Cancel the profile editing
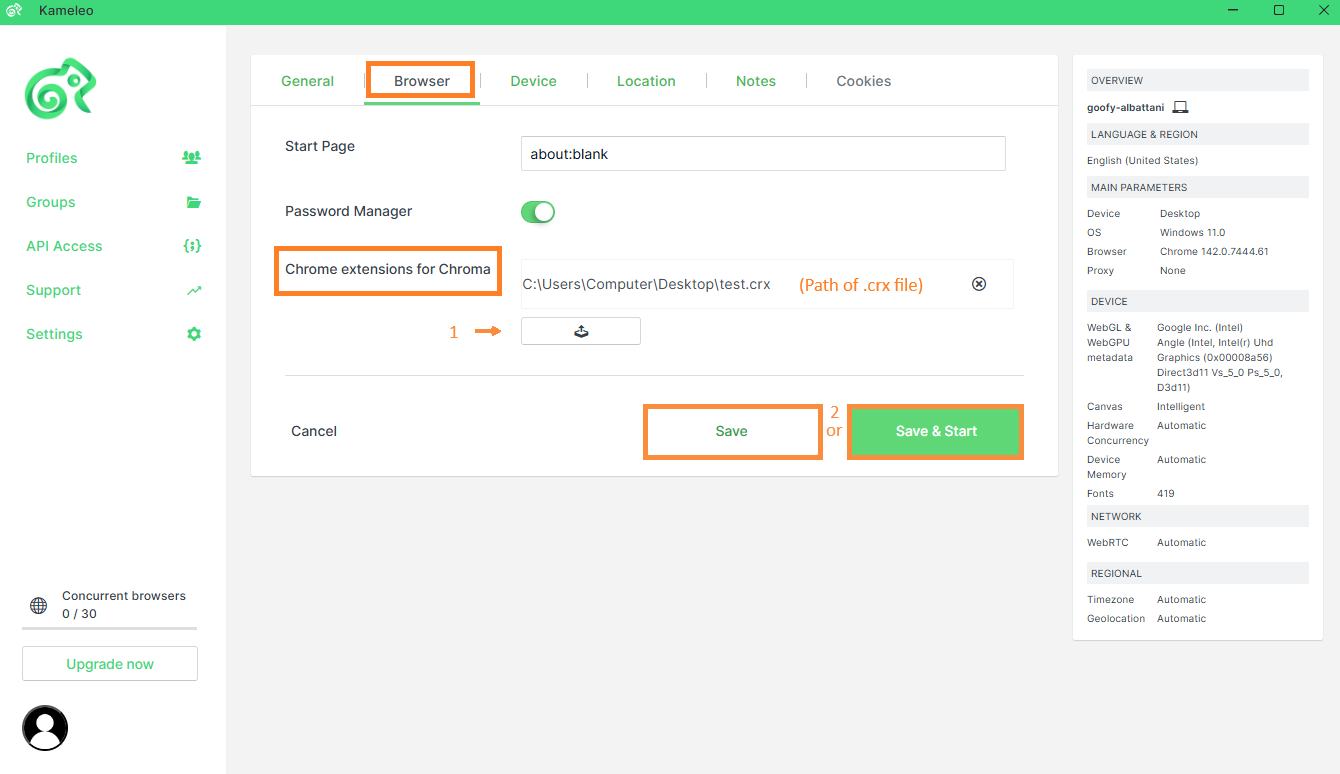1340x774 pixels. [x=314, y=431]
